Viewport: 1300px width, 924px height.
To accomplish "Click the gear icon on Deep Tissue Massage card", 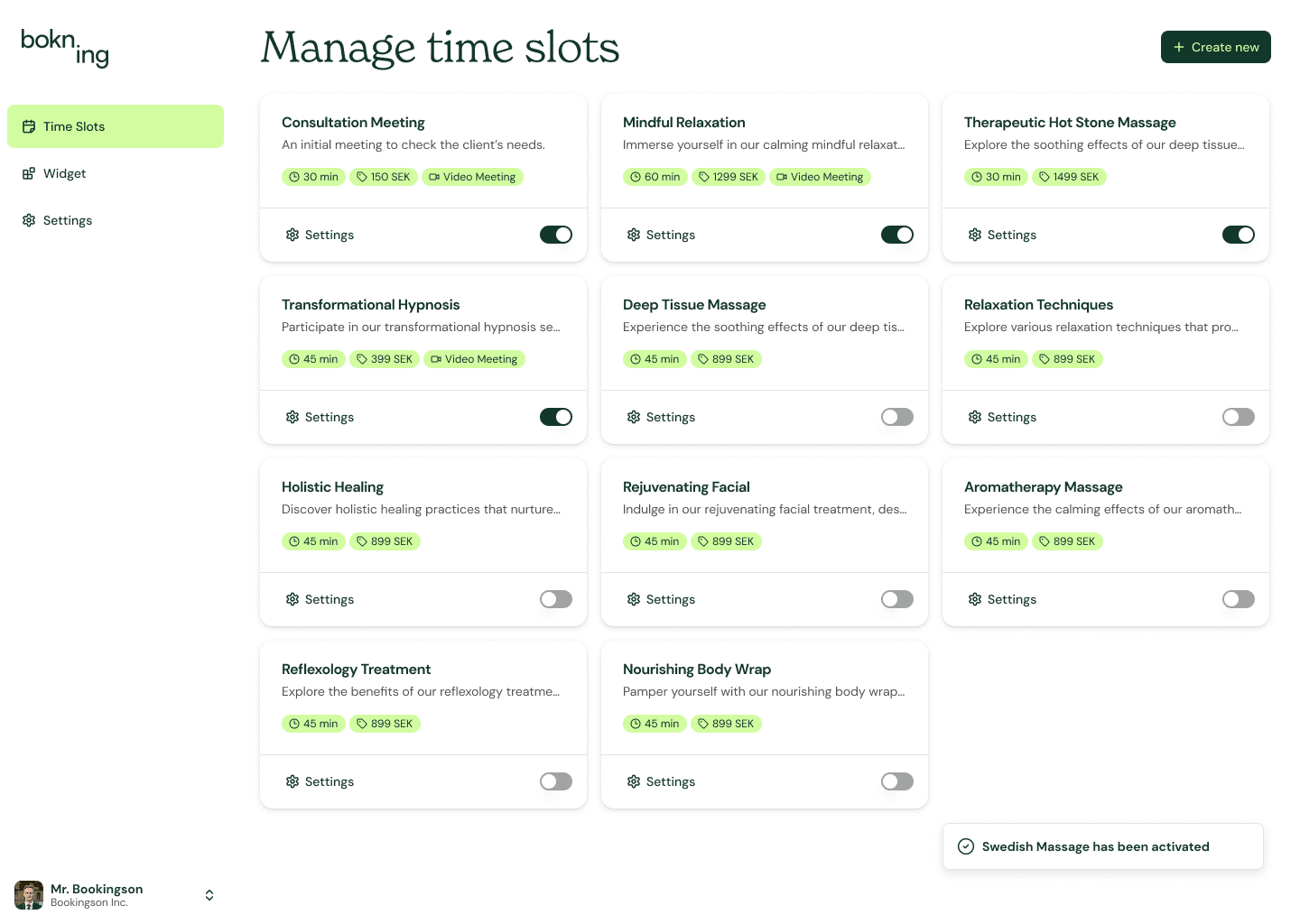I will (634, 418).
